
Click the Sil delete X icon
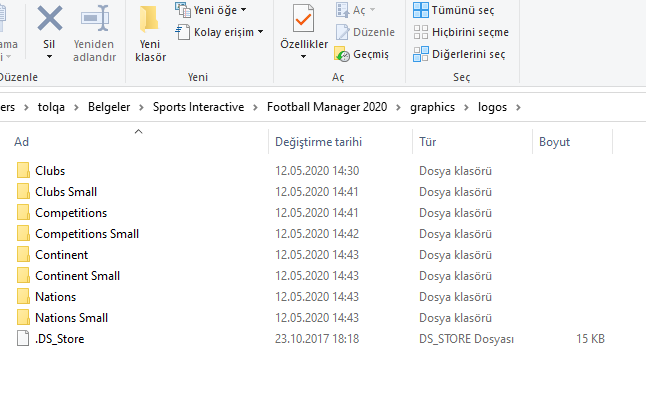coord(49,19)
